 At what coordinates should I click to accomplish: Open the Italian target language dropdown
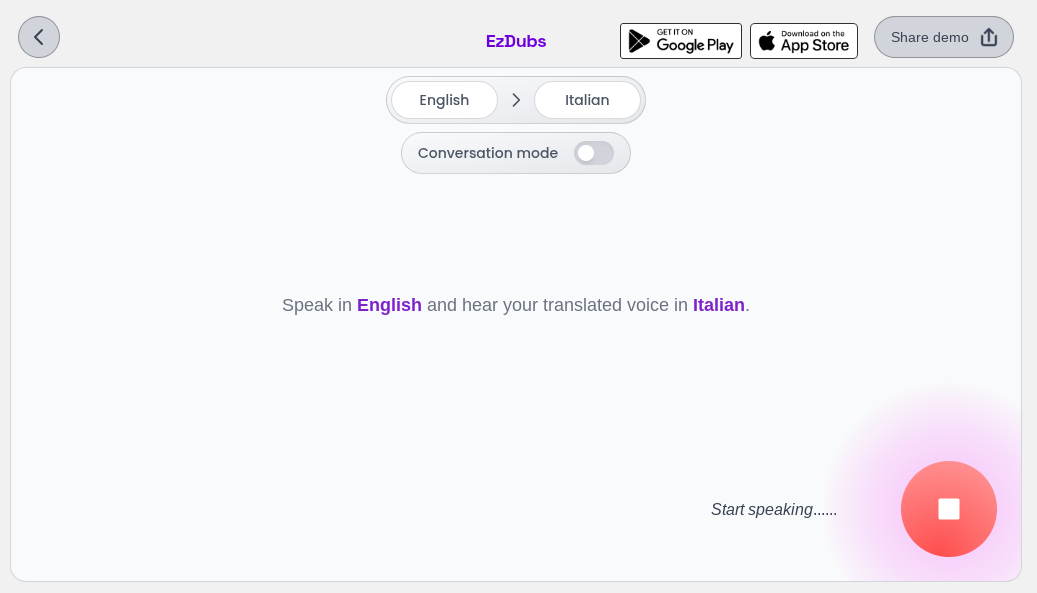click(587, 100)
